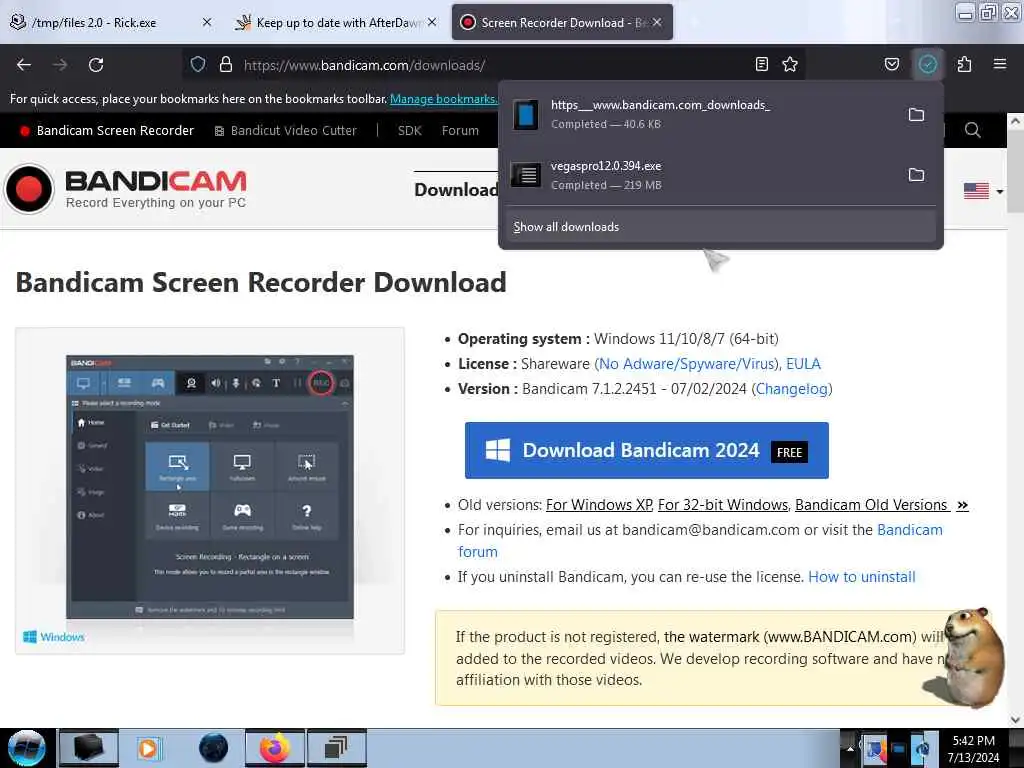Viewport: 1024px width, 768px height.
Task: Reload the Bandicam page
Action: click(x=96, y=65)
